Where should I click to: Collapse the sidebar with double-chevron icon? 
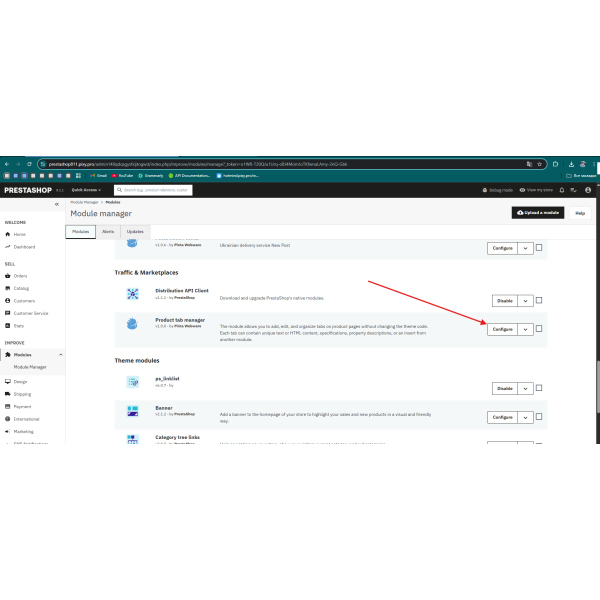(x=57, y=204)
